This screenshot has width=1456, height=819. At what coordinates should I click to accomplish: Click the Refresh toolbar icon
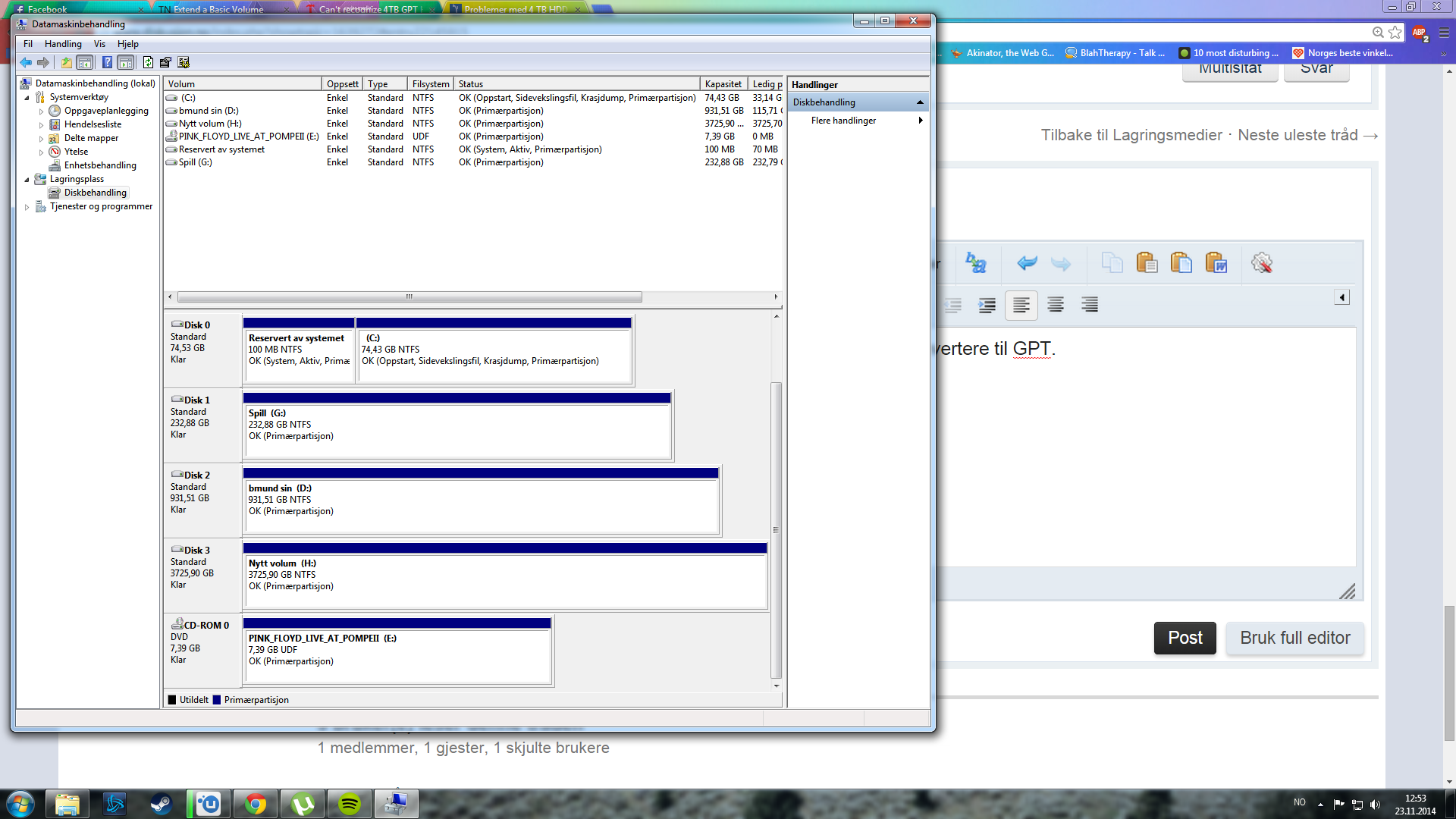tap(148, 62)
